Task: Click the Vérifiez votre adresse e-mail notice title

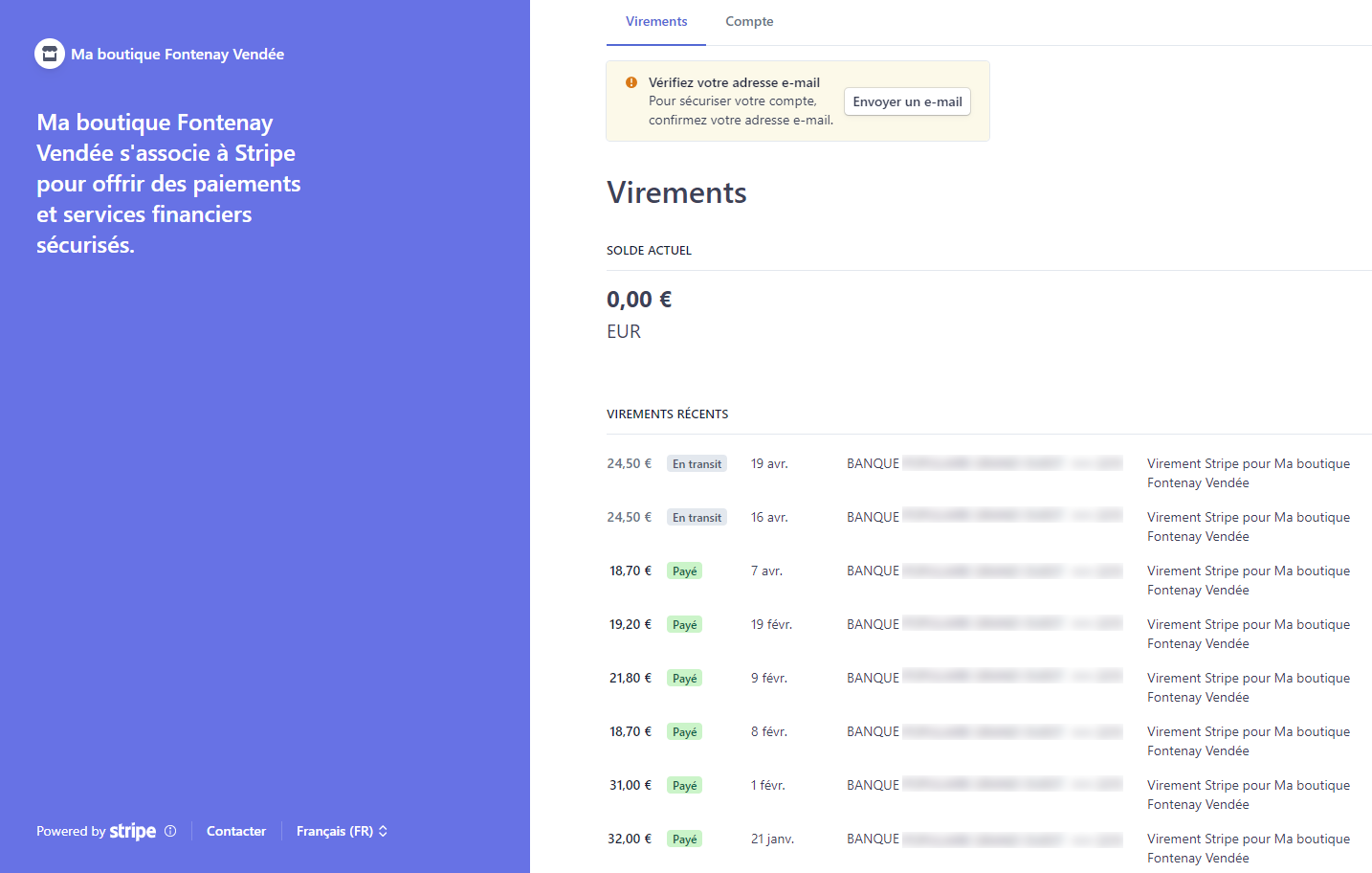Action: 734,82
